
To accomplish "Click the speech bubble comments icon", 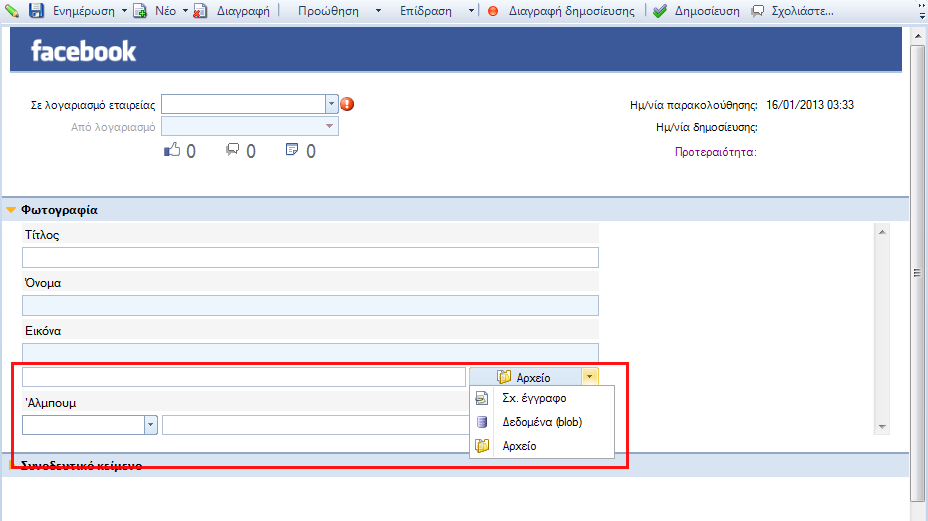I will click(233, 150).
